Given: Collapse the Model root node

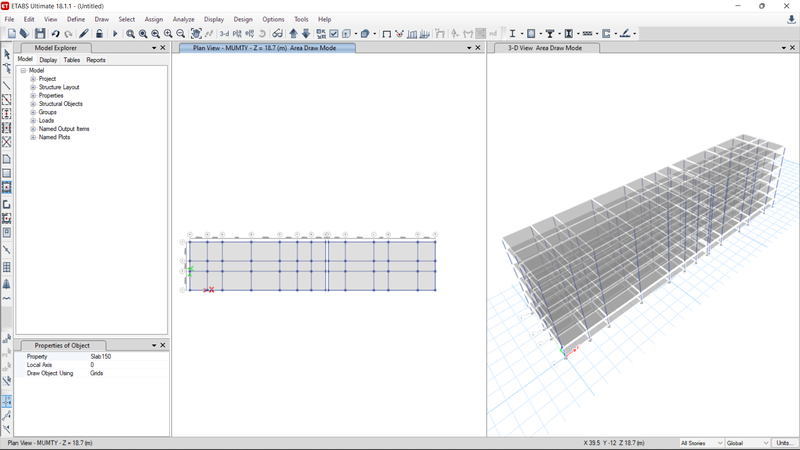Looking at the screenshot, I should click(x=23, y=70).
